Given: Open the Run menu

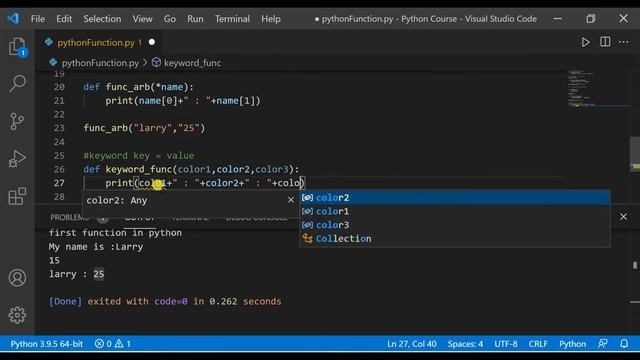Looking at the screenshot, I should point(195,19).
